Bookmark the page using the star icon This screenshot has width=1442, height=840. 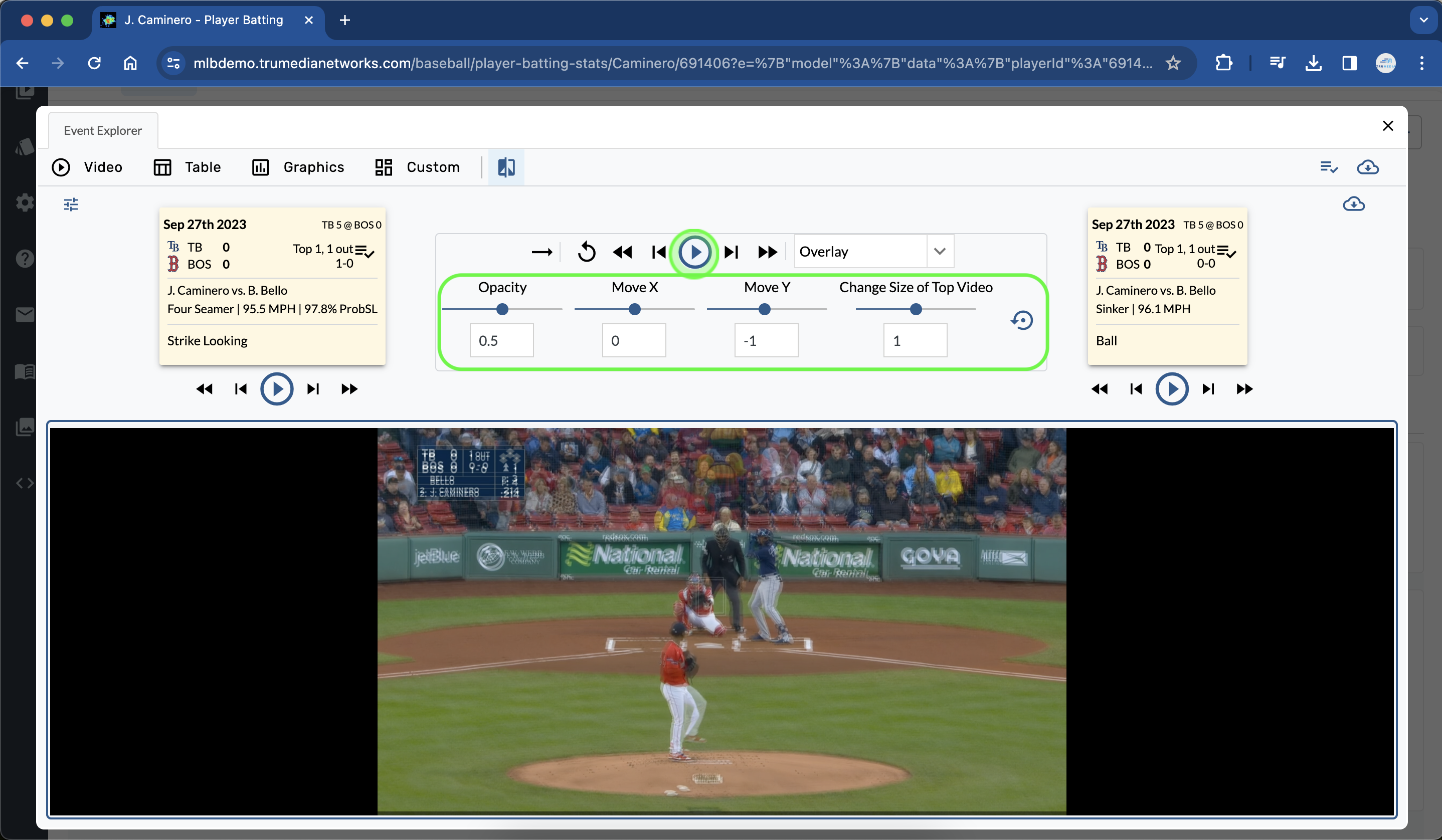1173,63
